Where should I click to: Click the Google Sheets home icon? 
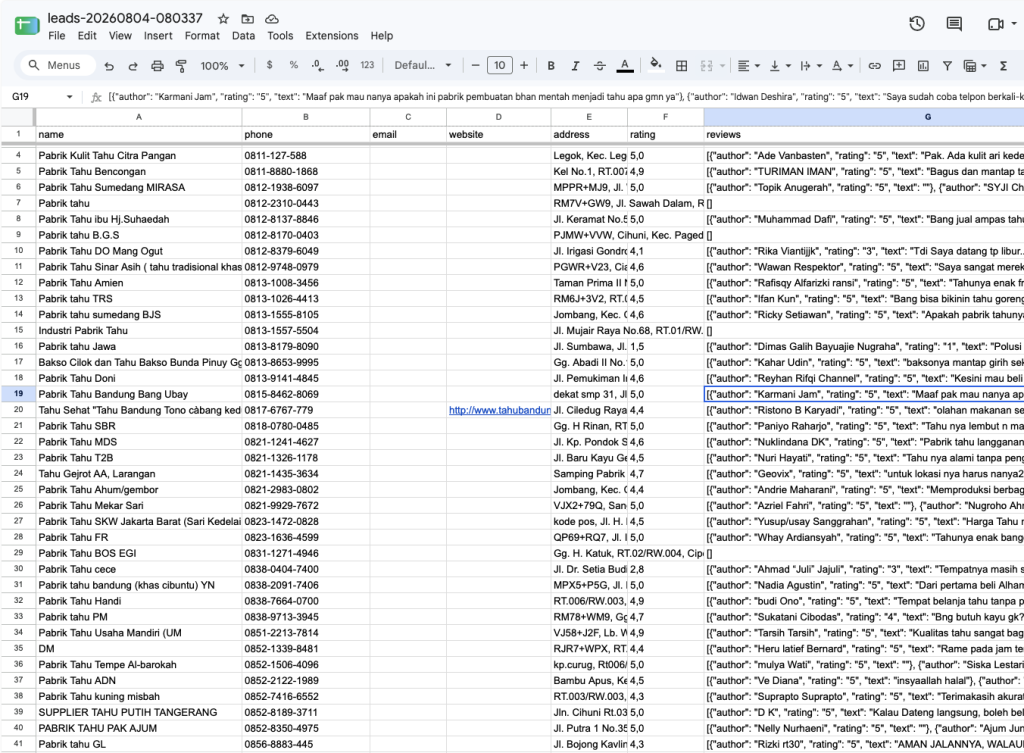tap(27, 26)
